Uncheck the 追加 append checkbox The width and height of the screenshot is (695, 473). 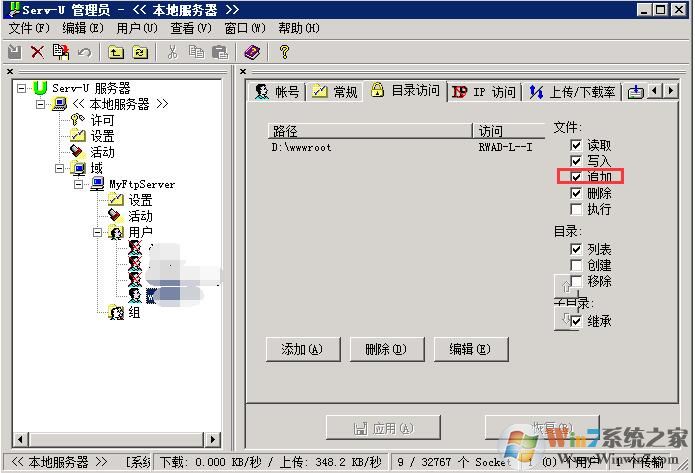point(576,176)
